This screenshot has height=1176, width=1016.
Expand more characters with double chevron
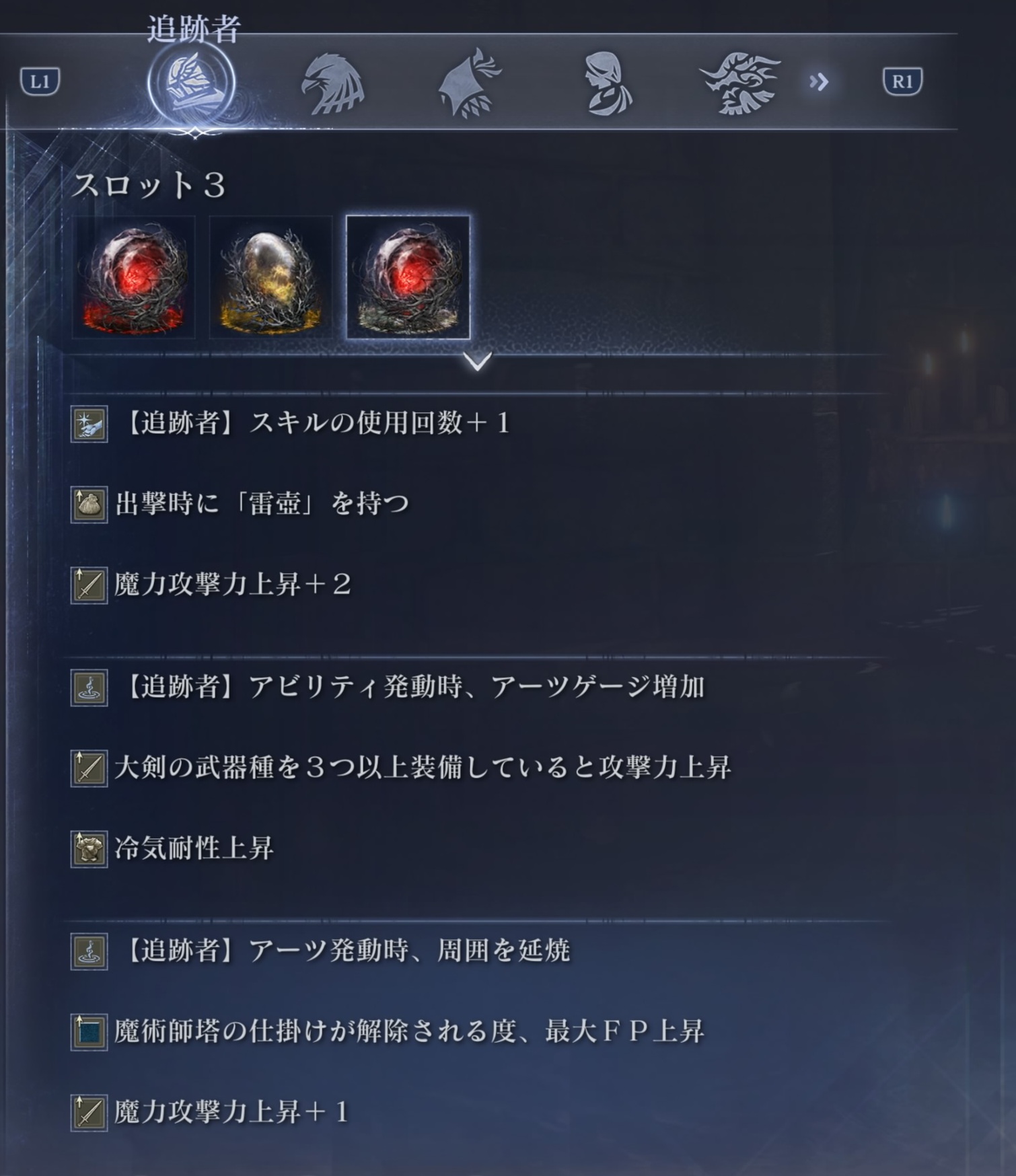[x=818, y=82]
